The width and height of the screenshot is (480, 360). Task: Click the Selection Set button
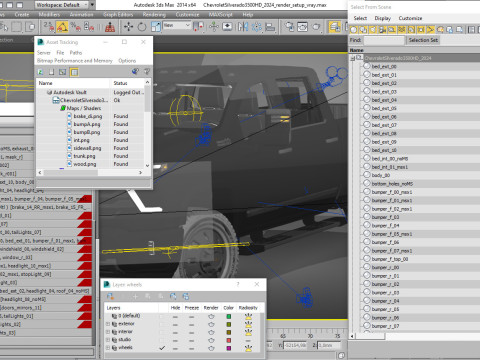click(423, 40)
